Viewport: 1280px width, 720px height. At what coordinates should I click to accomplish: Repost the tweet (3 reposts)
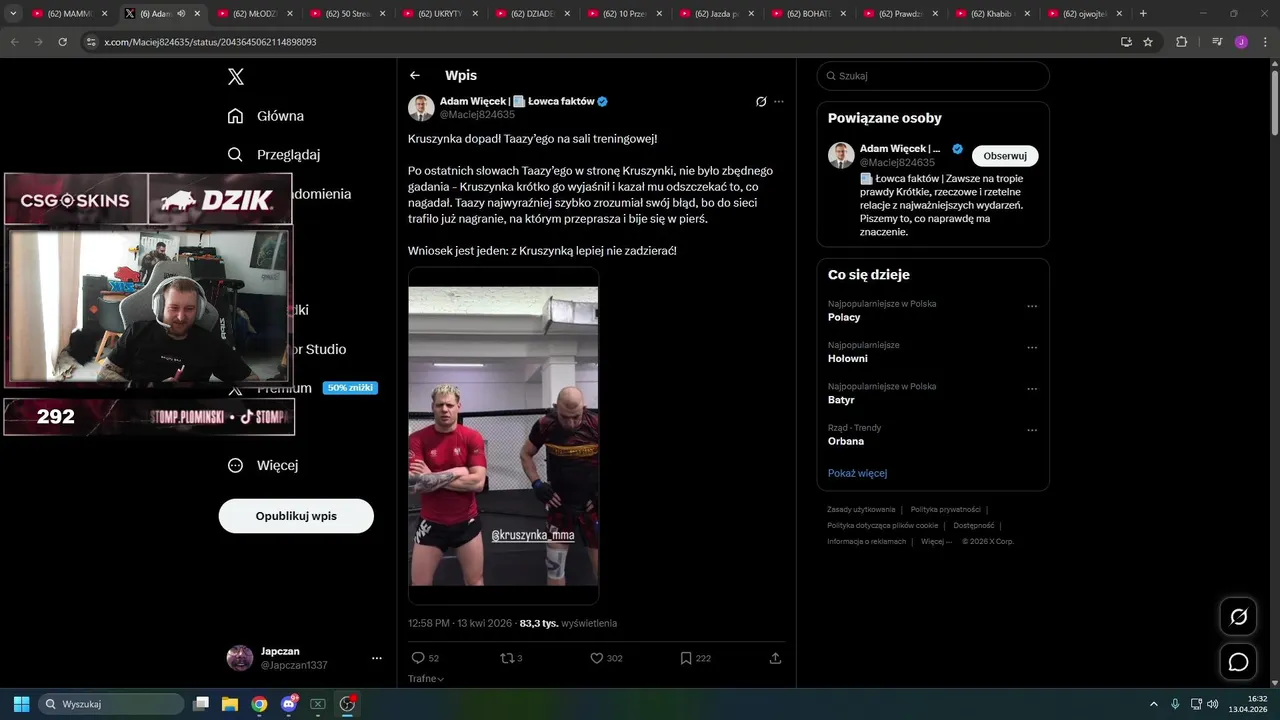click(x=511, y=658)
